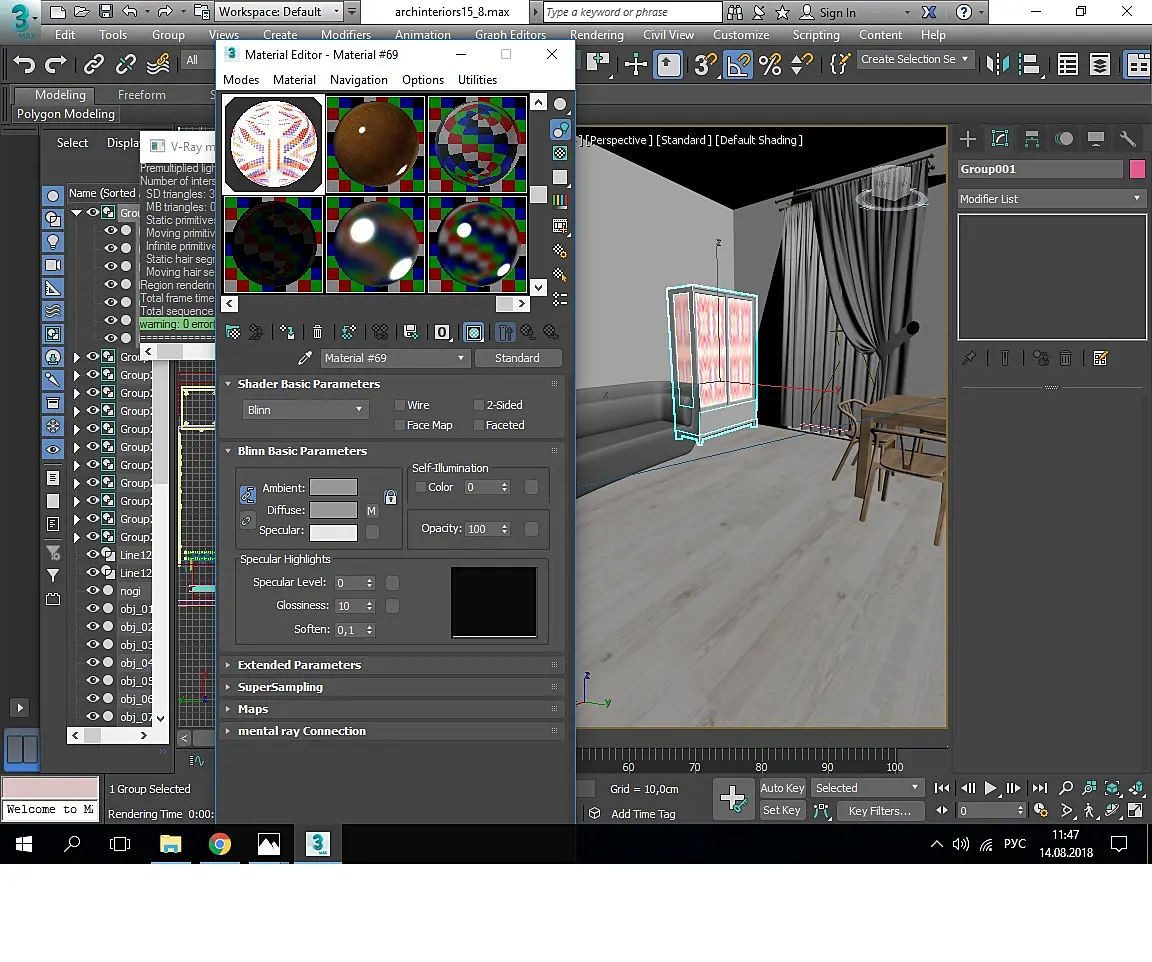The image size is (1152, 962).
Task: Click Get Material icon in Material Editor
Action: pos(233,332)
